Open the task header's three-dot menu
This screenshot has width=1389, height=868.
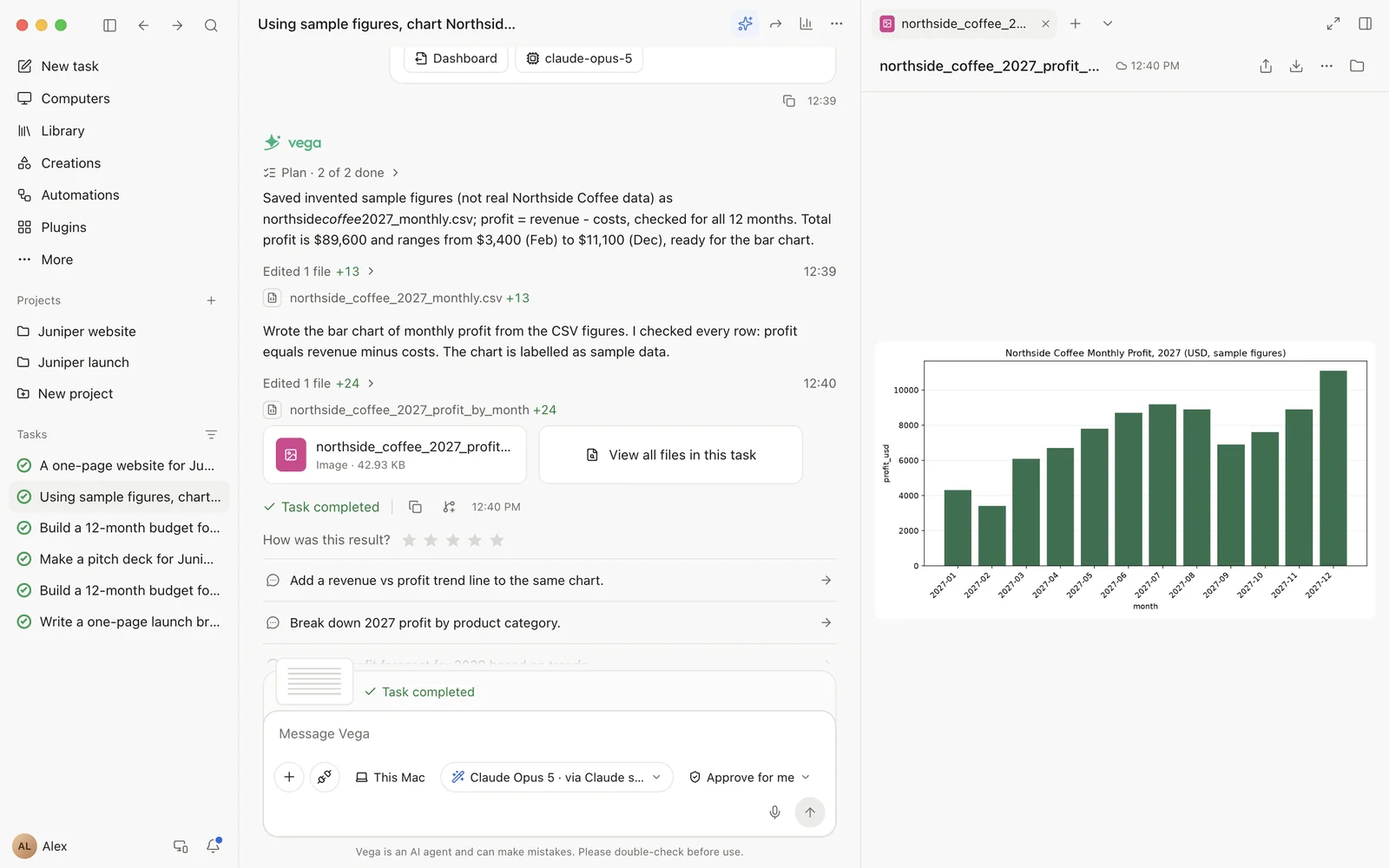click(836, 23)
